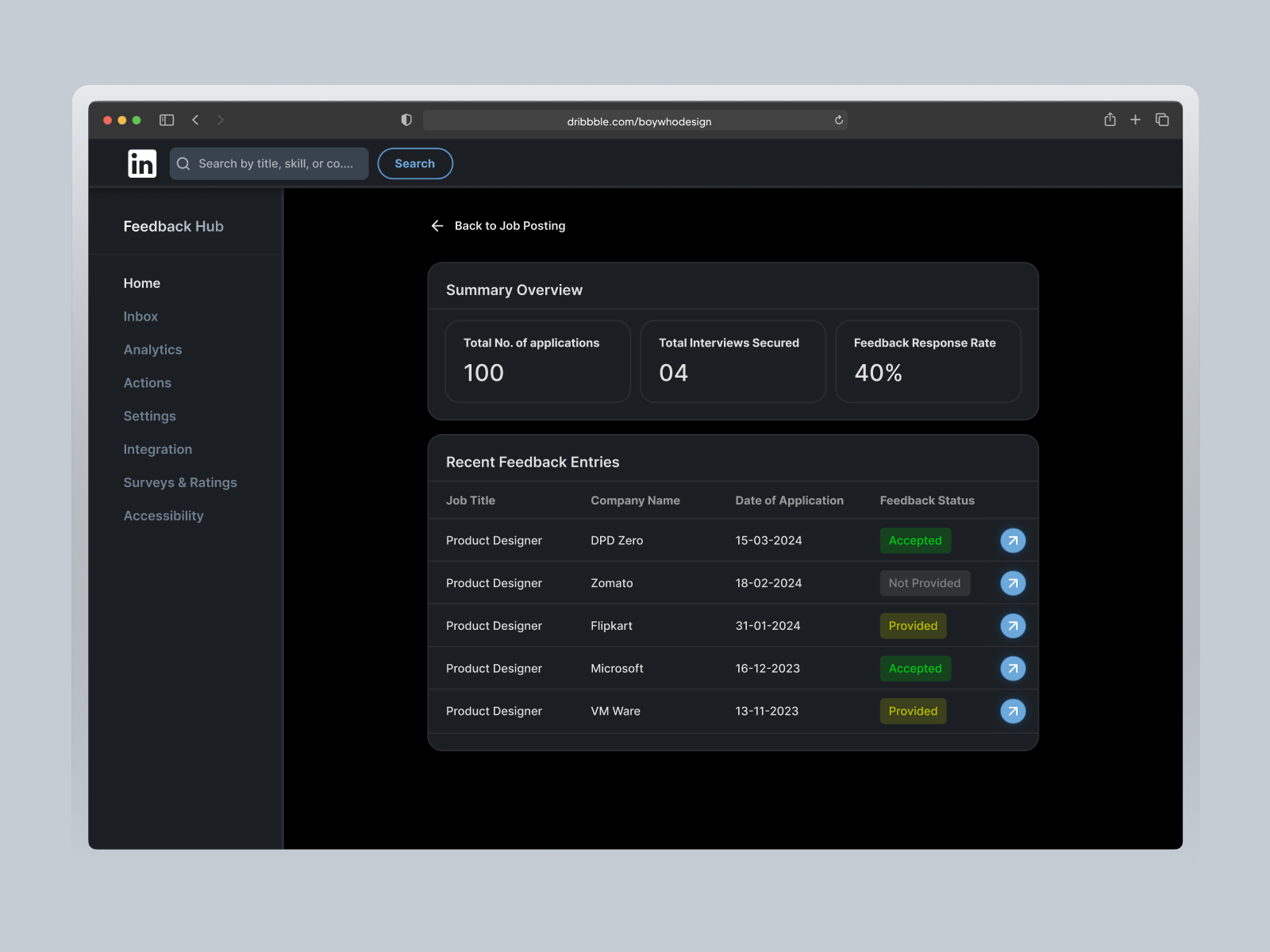Click the Flipkart company cell
This screenshot has width=1270, height=952.
(x=611, y=626)
